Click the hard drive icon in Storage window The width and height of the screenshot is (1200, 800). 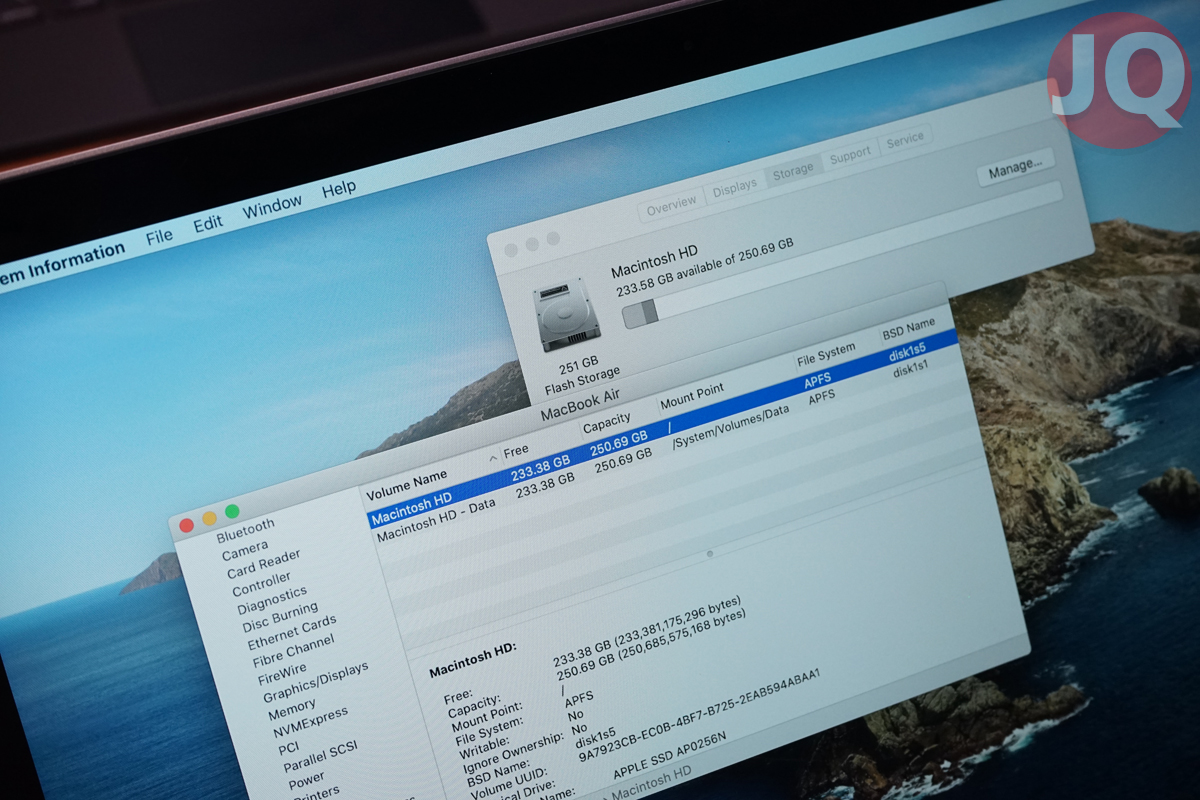click(x=566, y=317)
